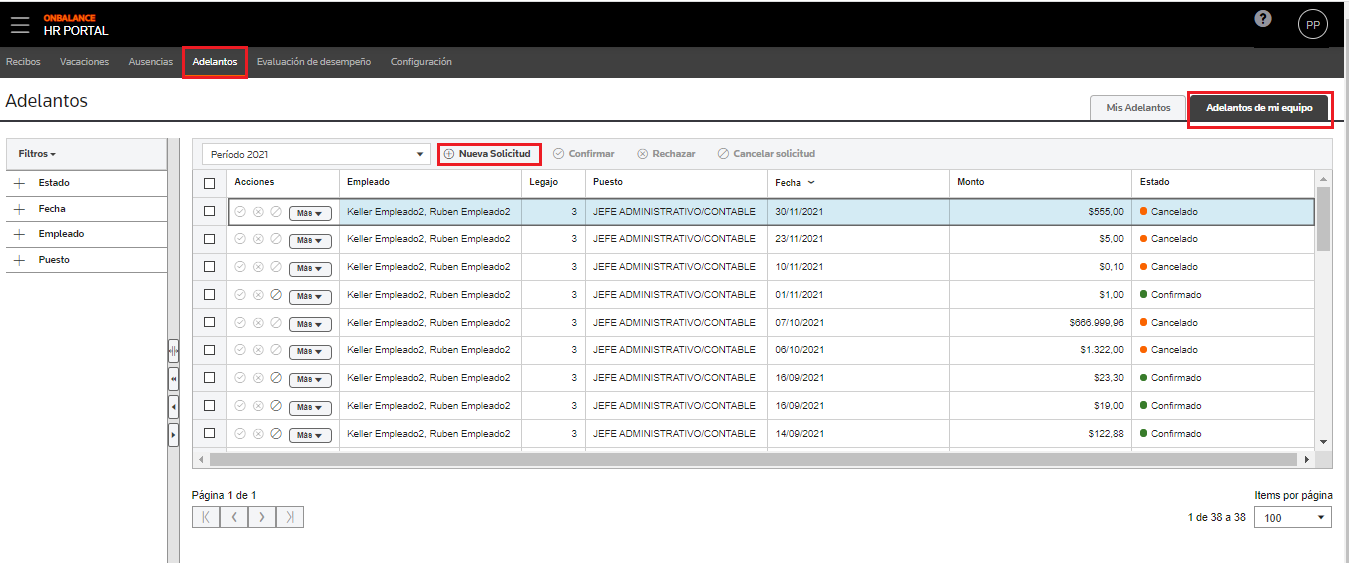Open the hamburger menu icon

(20, 24)
